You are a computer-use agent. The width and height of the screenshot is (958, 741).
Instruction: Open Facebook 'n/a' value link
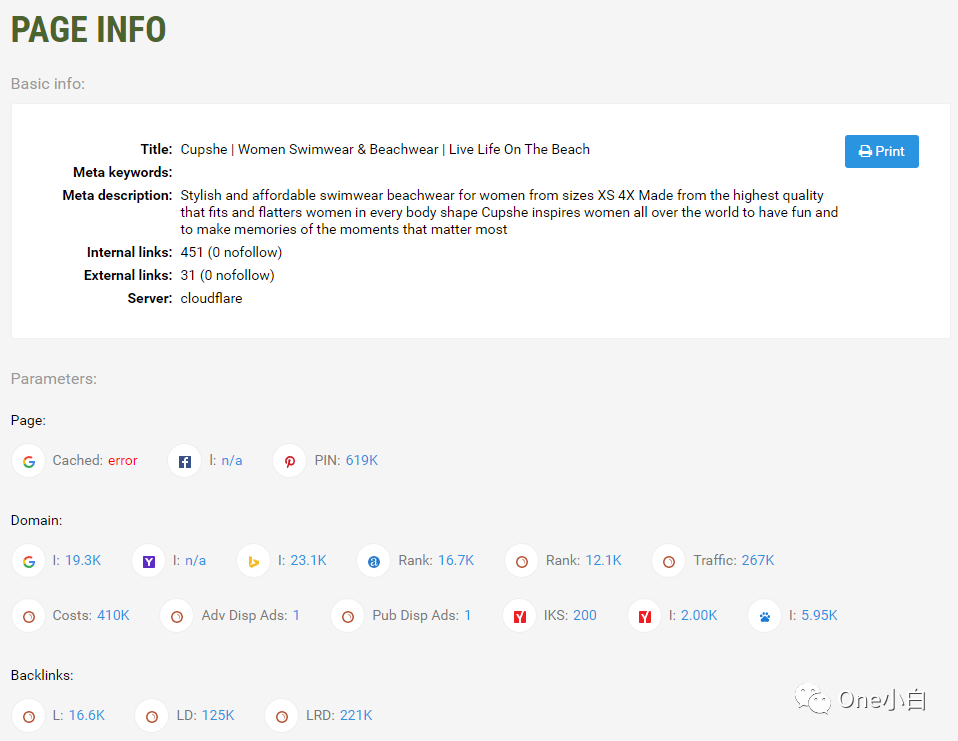pos(232,461)
